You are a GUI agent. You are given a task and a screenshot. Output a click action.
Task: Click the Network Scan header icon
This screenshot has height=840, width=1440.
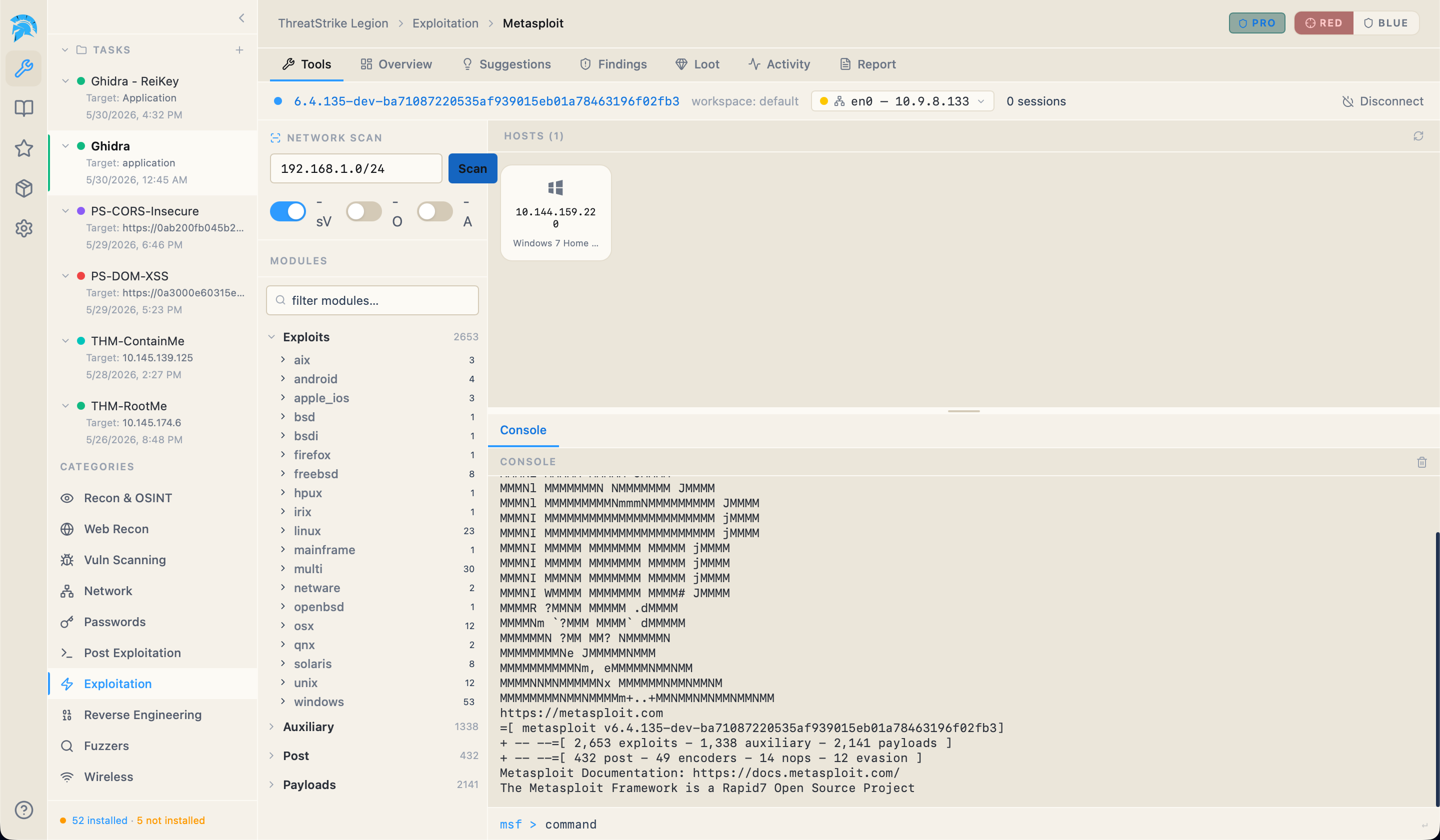pos(275,137)
